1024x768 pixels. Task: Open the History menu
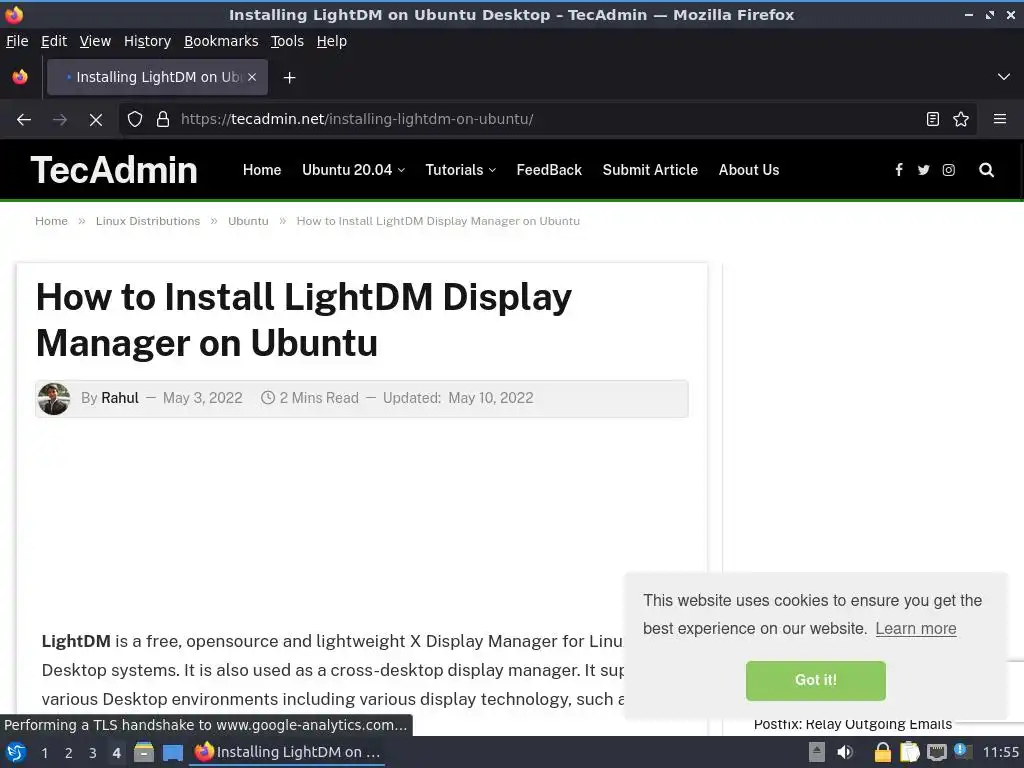[x=147, y=41]
